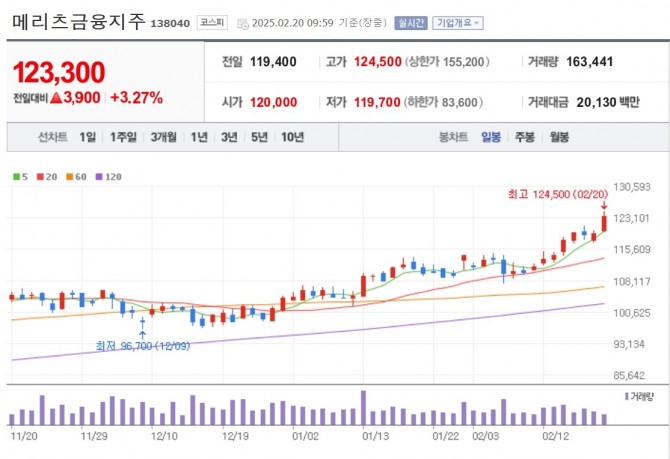Click the green 5-day moving average swatch
This screenshot has height=459, width=670.
pyautogui.click(x=16, y=177)
